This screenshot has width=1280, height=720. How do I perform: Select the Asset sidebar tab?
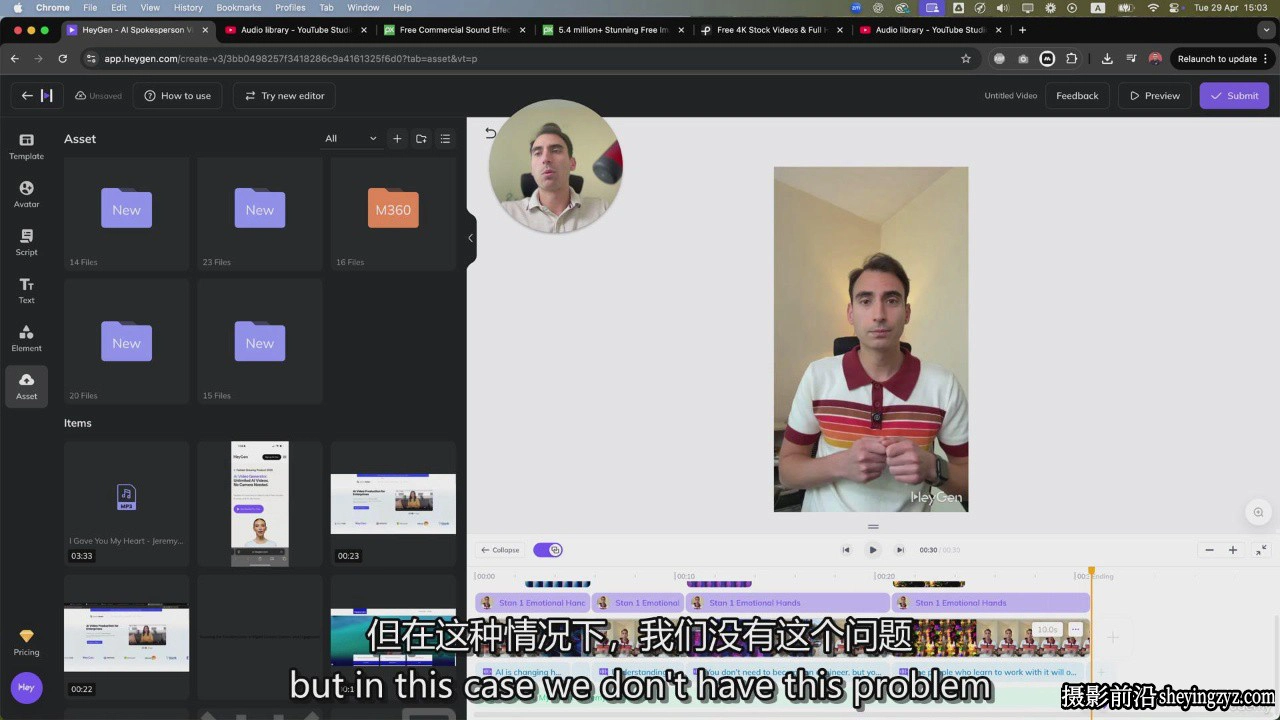26,386
